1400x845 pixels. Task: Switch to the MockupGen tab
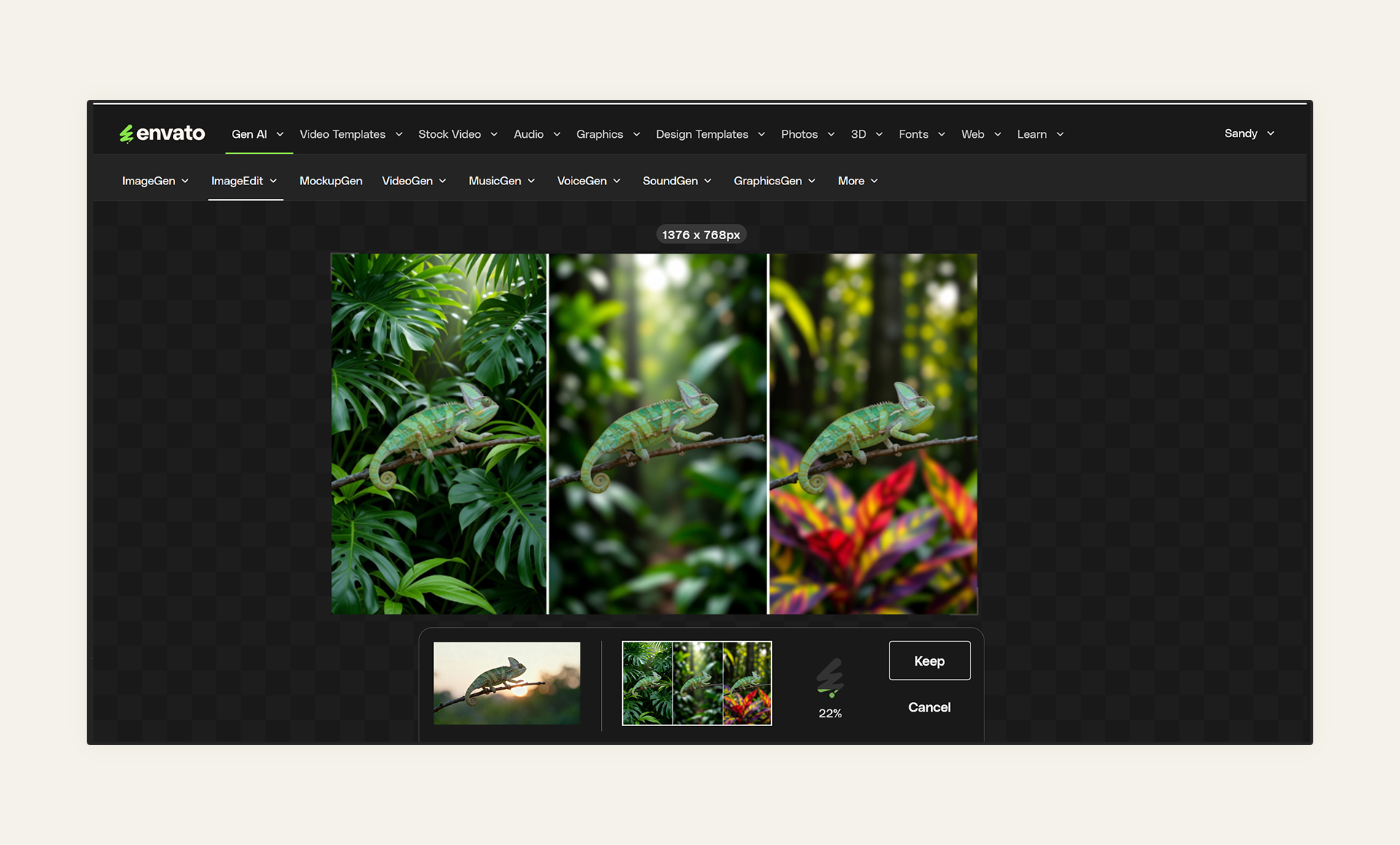click(330, 181)
